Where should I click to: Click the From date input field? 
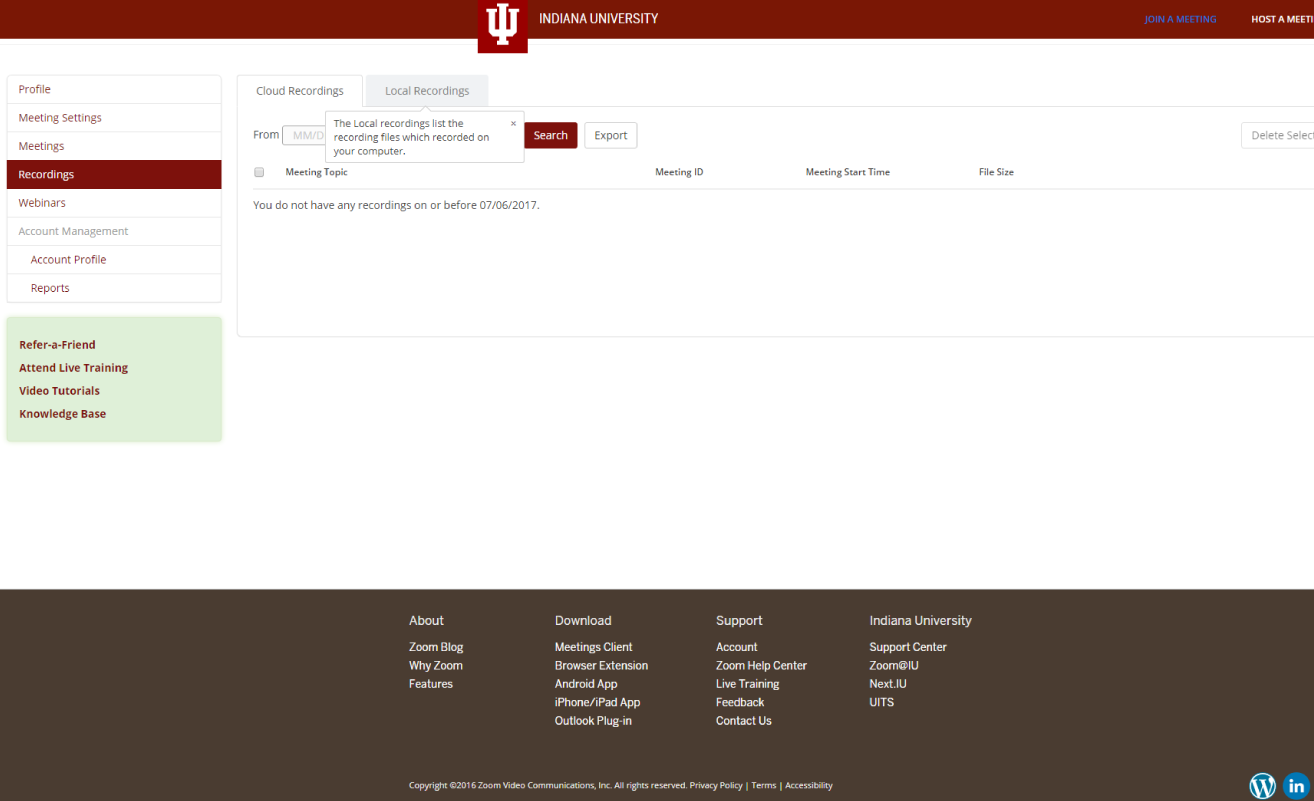click(x=304, y=135)
